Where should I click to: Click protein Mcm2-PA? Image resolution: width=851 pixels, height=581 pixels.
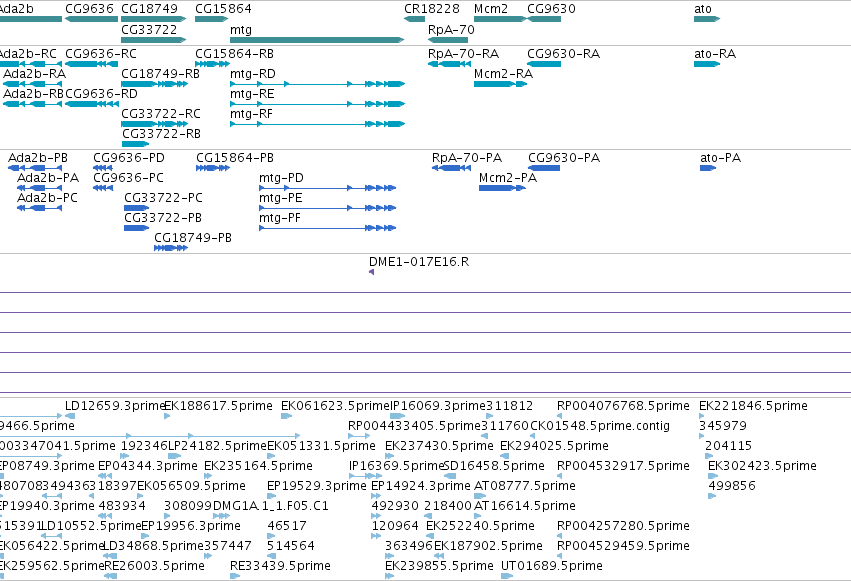tap(503, 188)
